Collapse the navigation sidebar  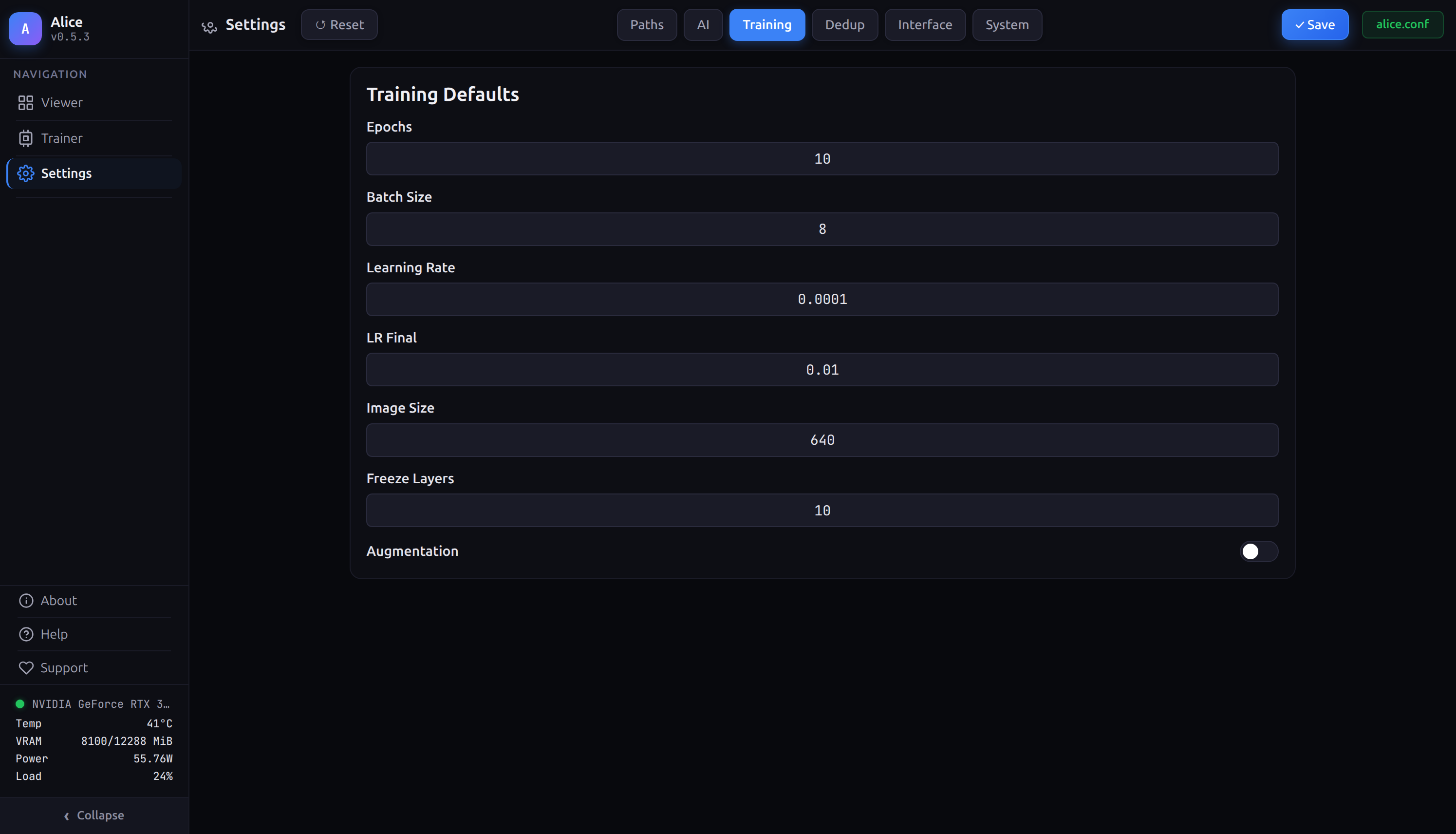pos(93,815)
